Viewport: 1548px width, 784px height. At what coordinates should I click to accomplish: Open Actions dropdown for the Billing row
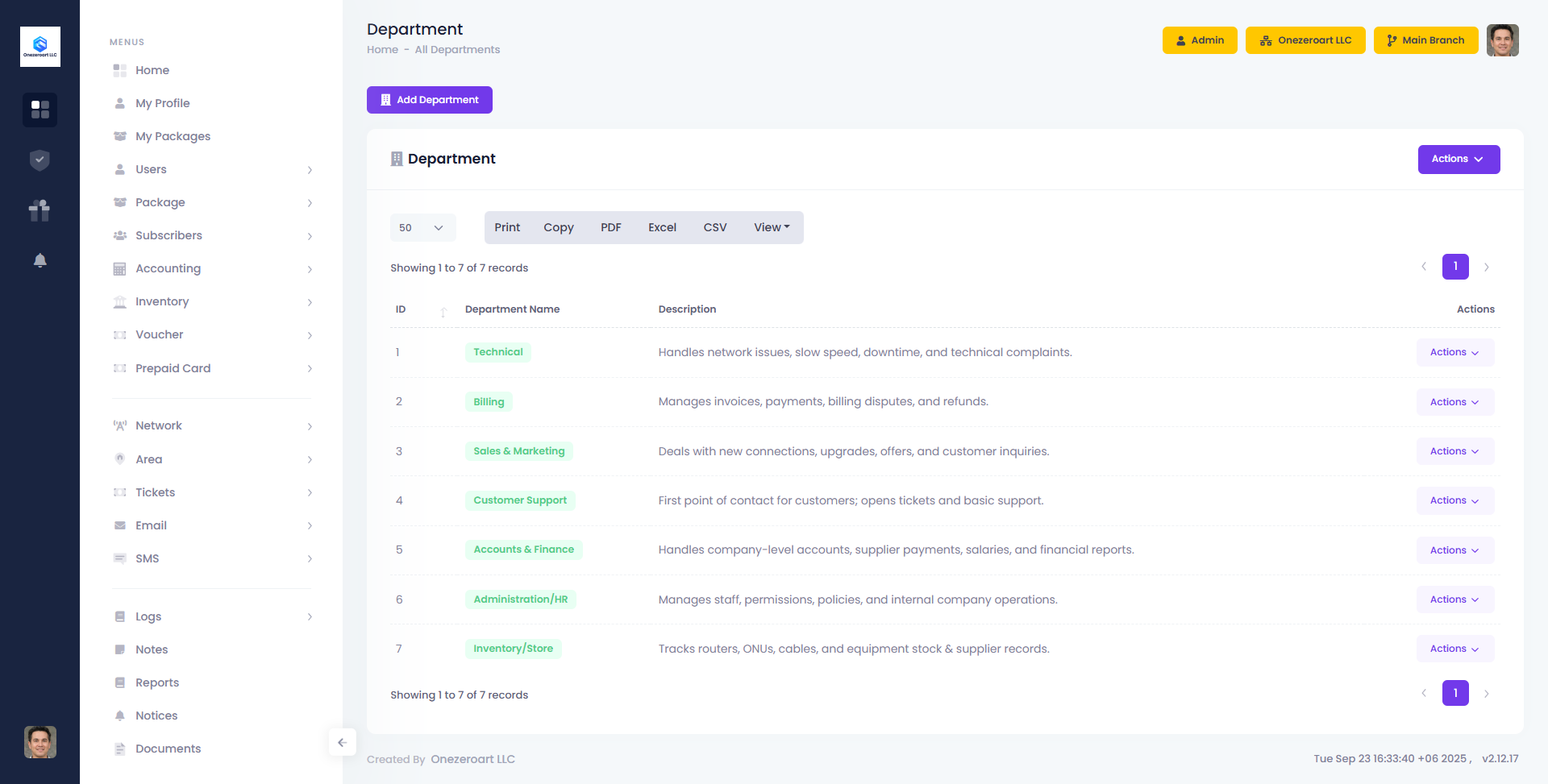[1454, 402]
